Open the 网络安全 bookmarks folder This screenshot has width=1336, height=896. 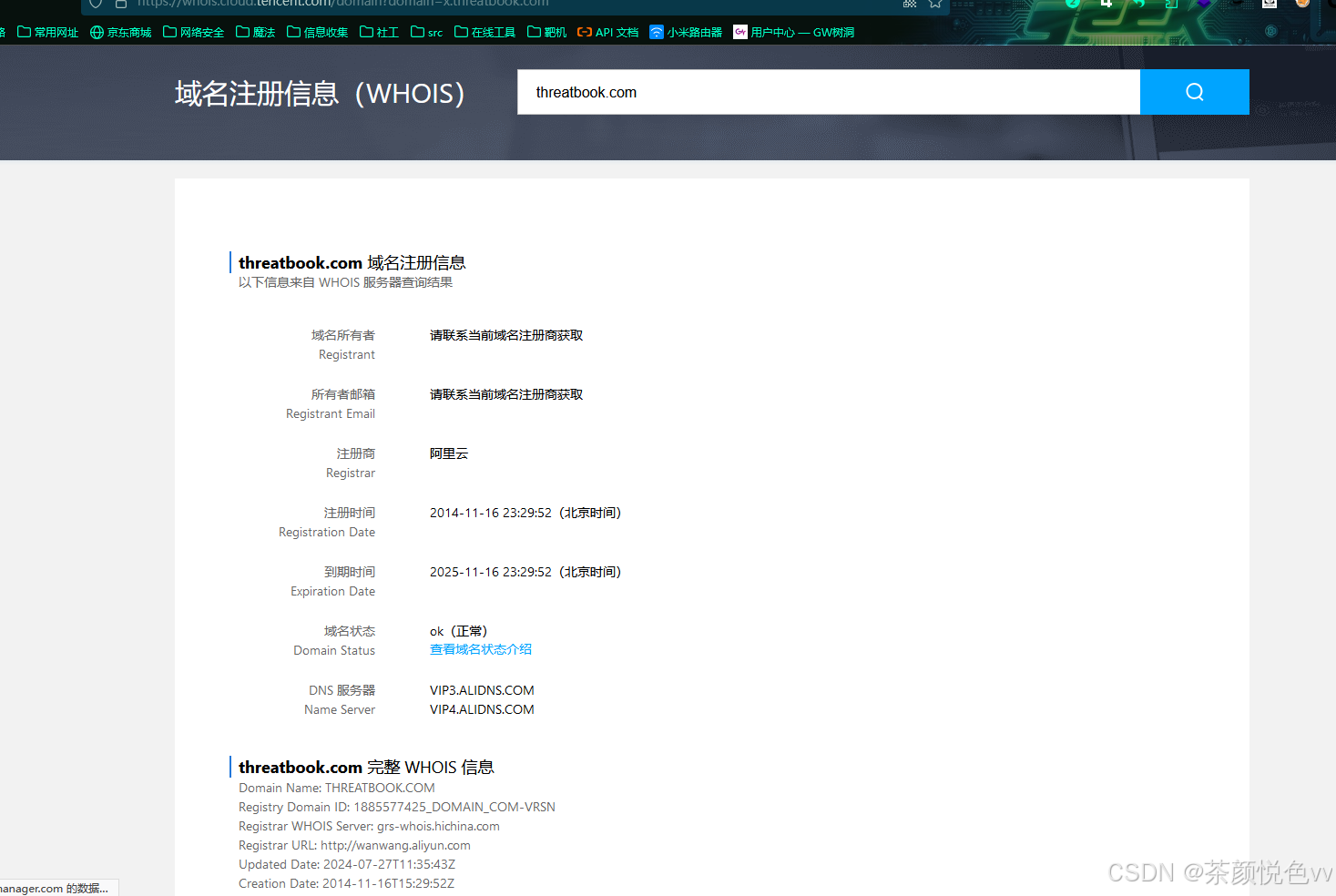[x=194, y=32]
